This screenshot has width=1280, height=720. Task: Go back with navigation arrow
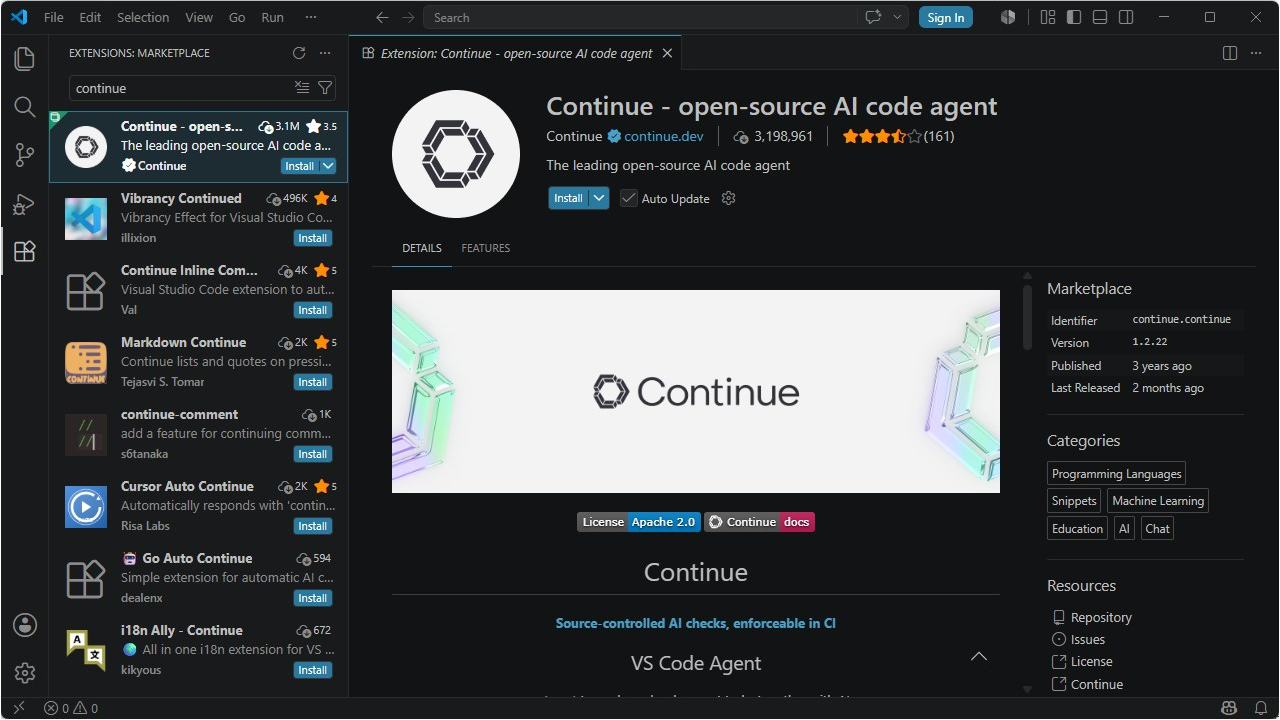(x=382, y=17)
